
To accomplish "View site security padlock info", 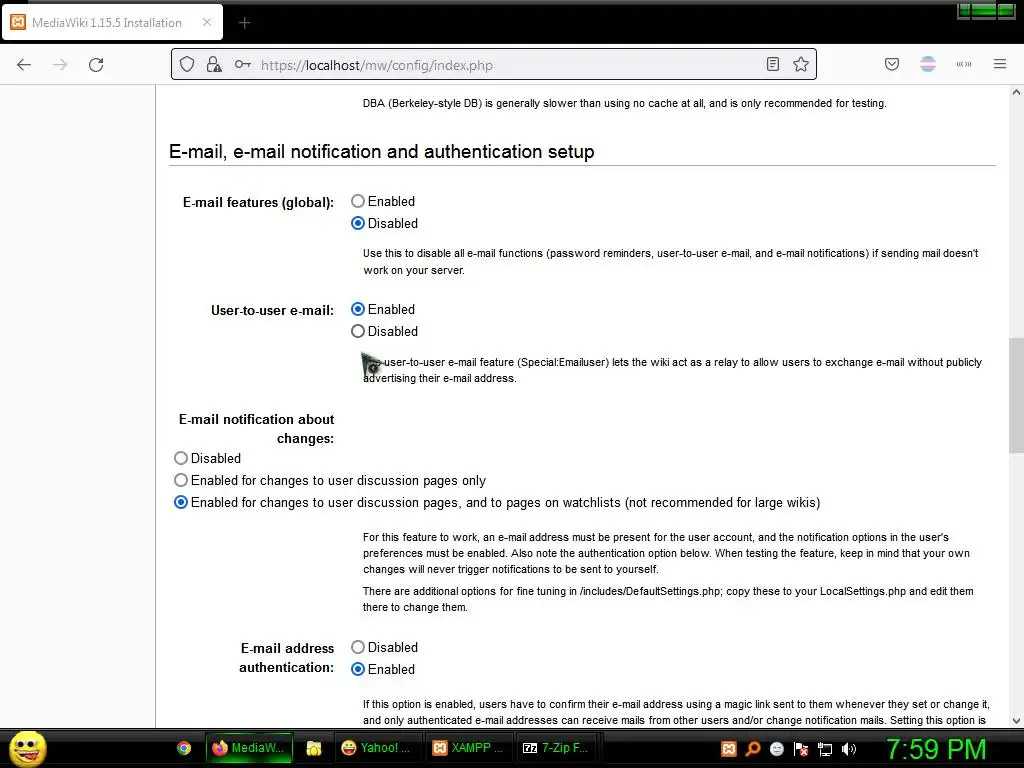I will click(x=214, y=65).
